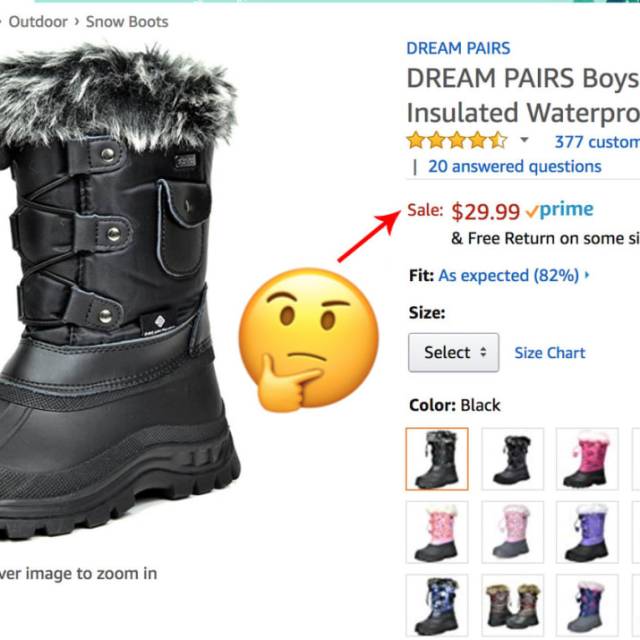Screen dimensions: 640x640
Task: Select the purple boot color swatch
Action: point(587,532)
